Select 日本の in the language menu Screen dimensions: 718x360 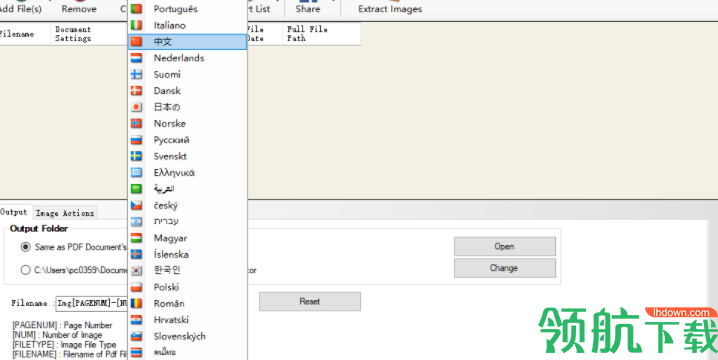click(188, 107)
